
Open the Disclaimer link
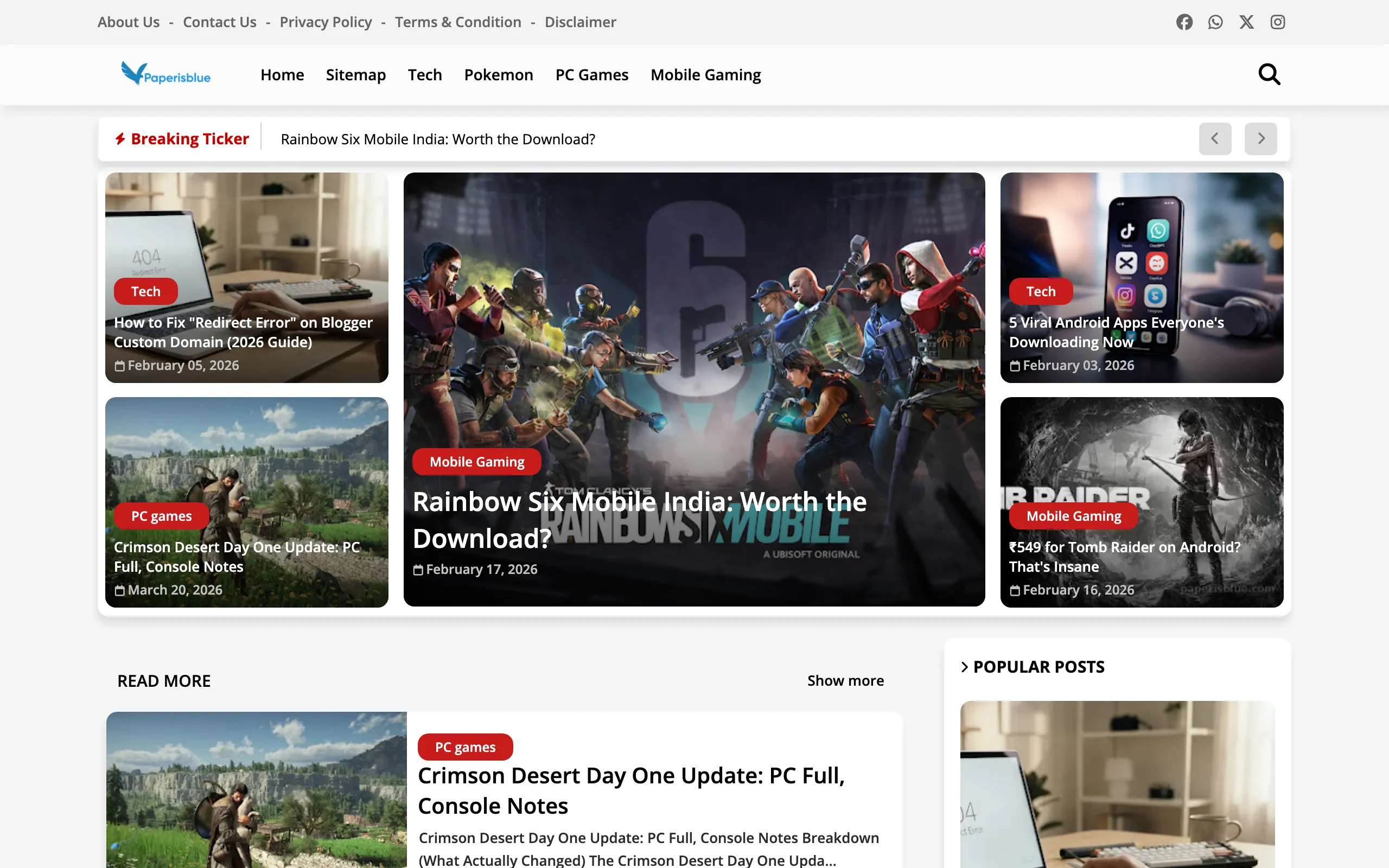[x=580, y=22]
